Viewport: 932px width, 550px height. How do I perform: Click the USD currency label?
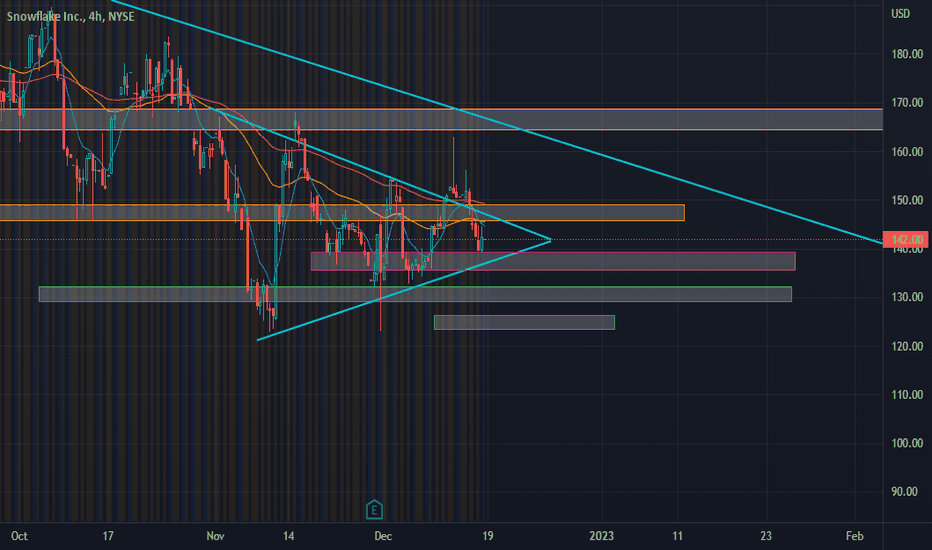900,14
